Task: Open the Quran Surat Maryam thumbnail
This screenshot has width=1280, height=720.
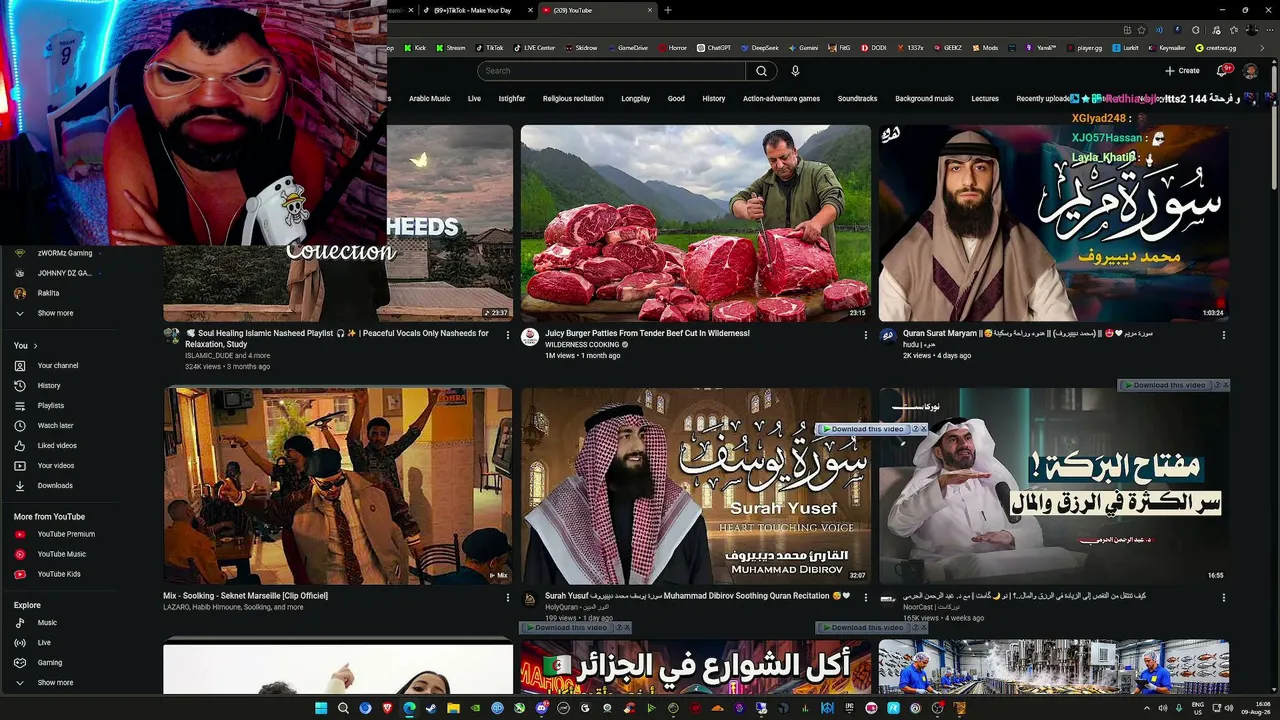Action: point(1054,223)
